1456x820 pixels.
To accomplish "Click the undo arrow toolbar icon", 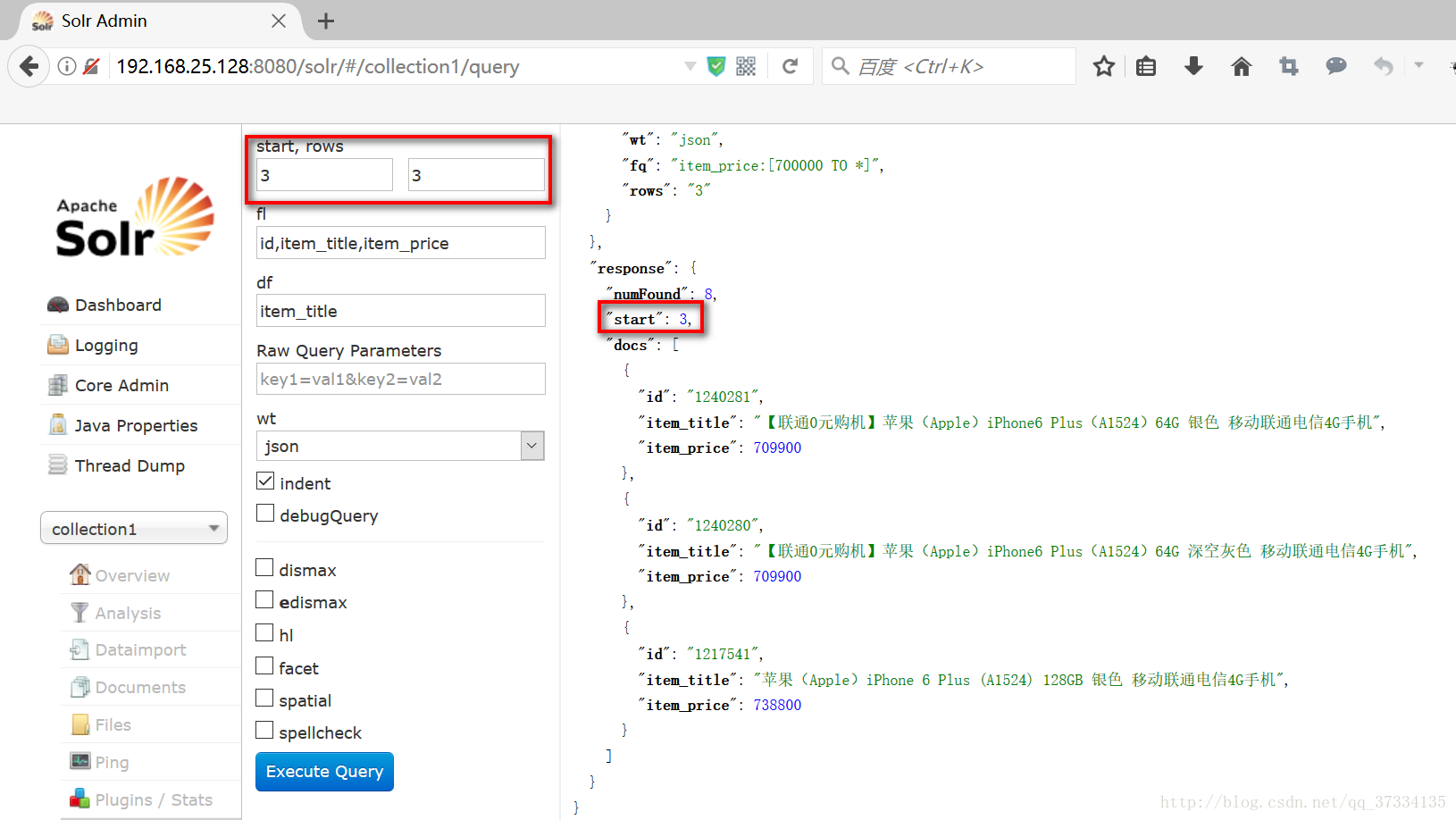I will coord(1383,66).
